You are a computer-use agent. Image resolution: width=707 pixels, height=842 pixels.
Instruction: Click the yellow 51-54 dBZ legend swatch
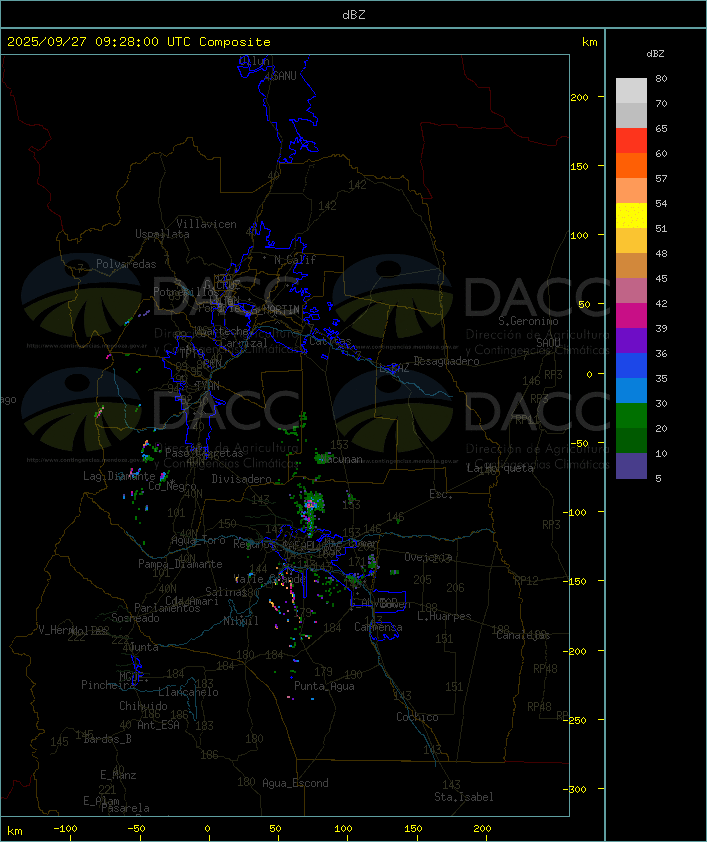631,215
